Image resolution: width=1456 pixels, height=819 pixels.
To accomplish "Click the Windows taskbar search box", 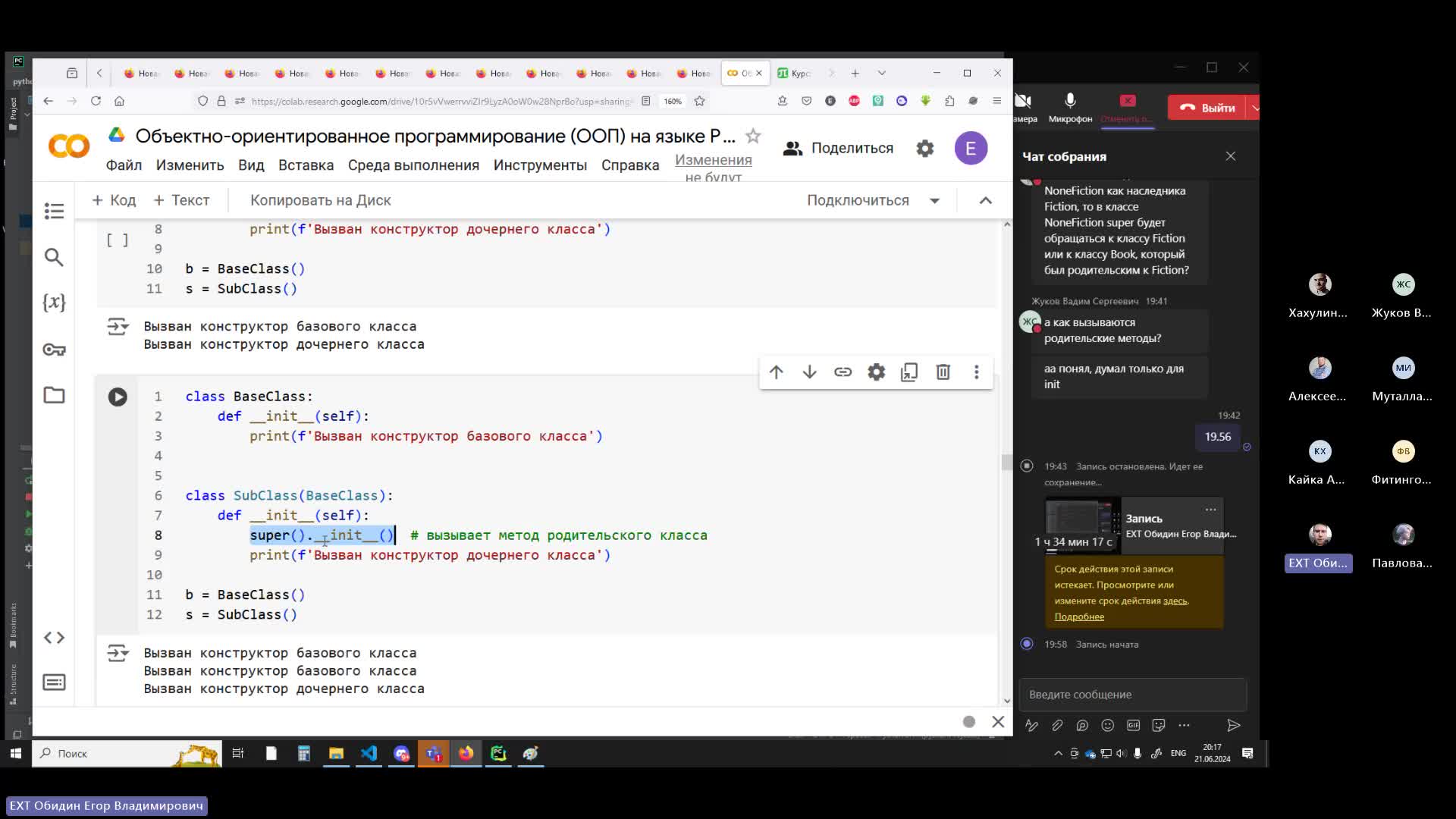I will click(127, 753).
